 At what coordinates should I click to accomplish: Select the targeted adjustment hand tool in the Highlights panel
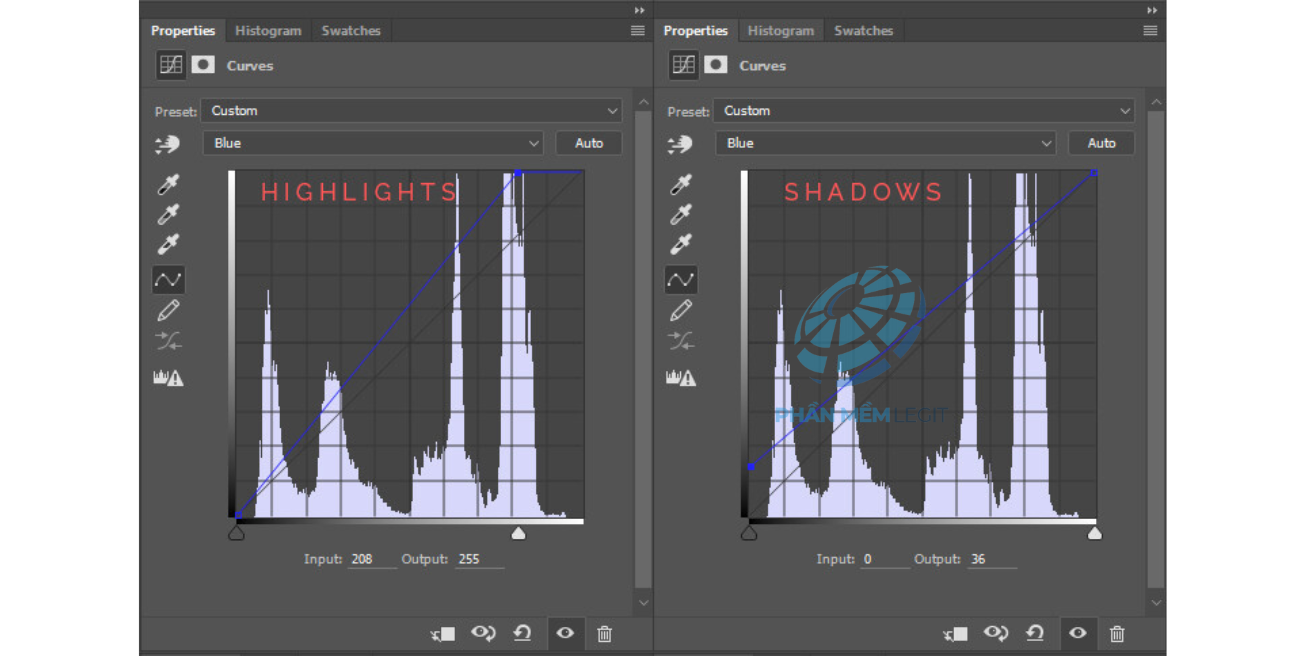click(167, 144)
